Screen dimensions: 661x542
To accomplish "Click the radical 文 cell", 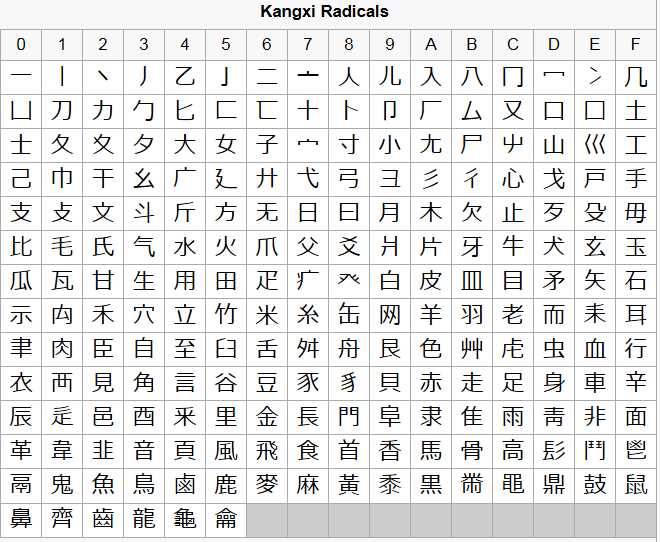I will click(x=103, y=213).
